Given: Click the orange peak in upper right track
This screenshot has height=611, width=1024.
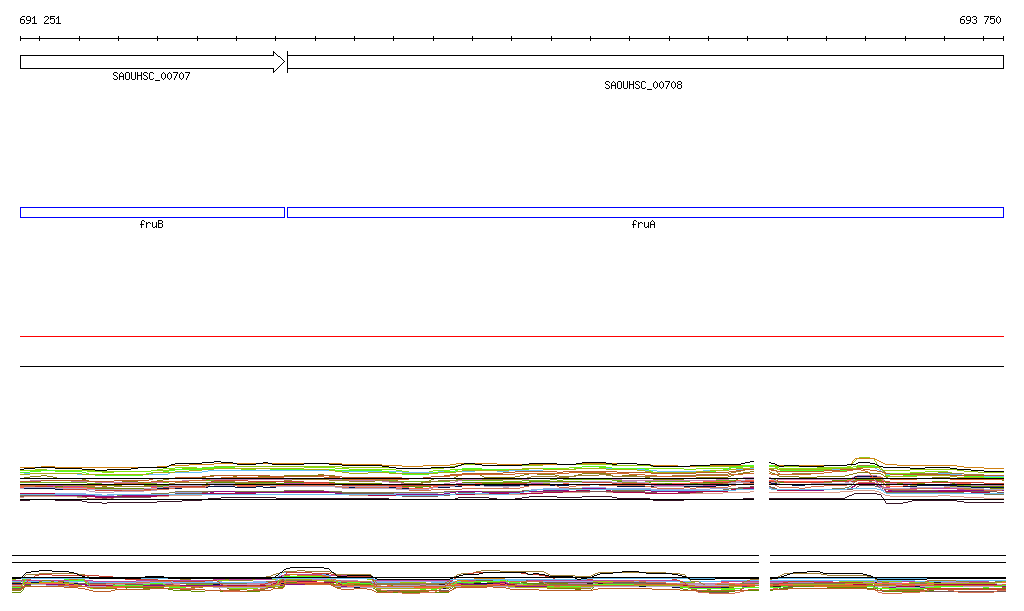Looking at the screenshot, I should click(x=864, y=460).
